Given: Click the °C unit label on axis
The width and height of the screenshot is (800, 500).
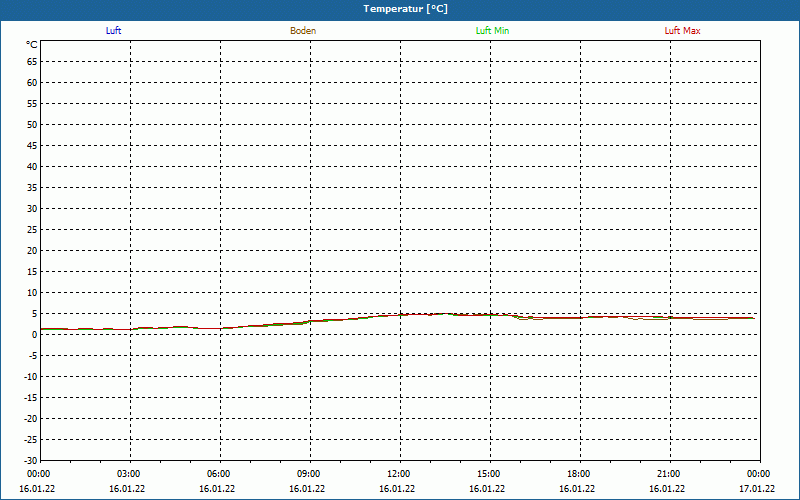Looking at the screenshot, I should (32, 45).
